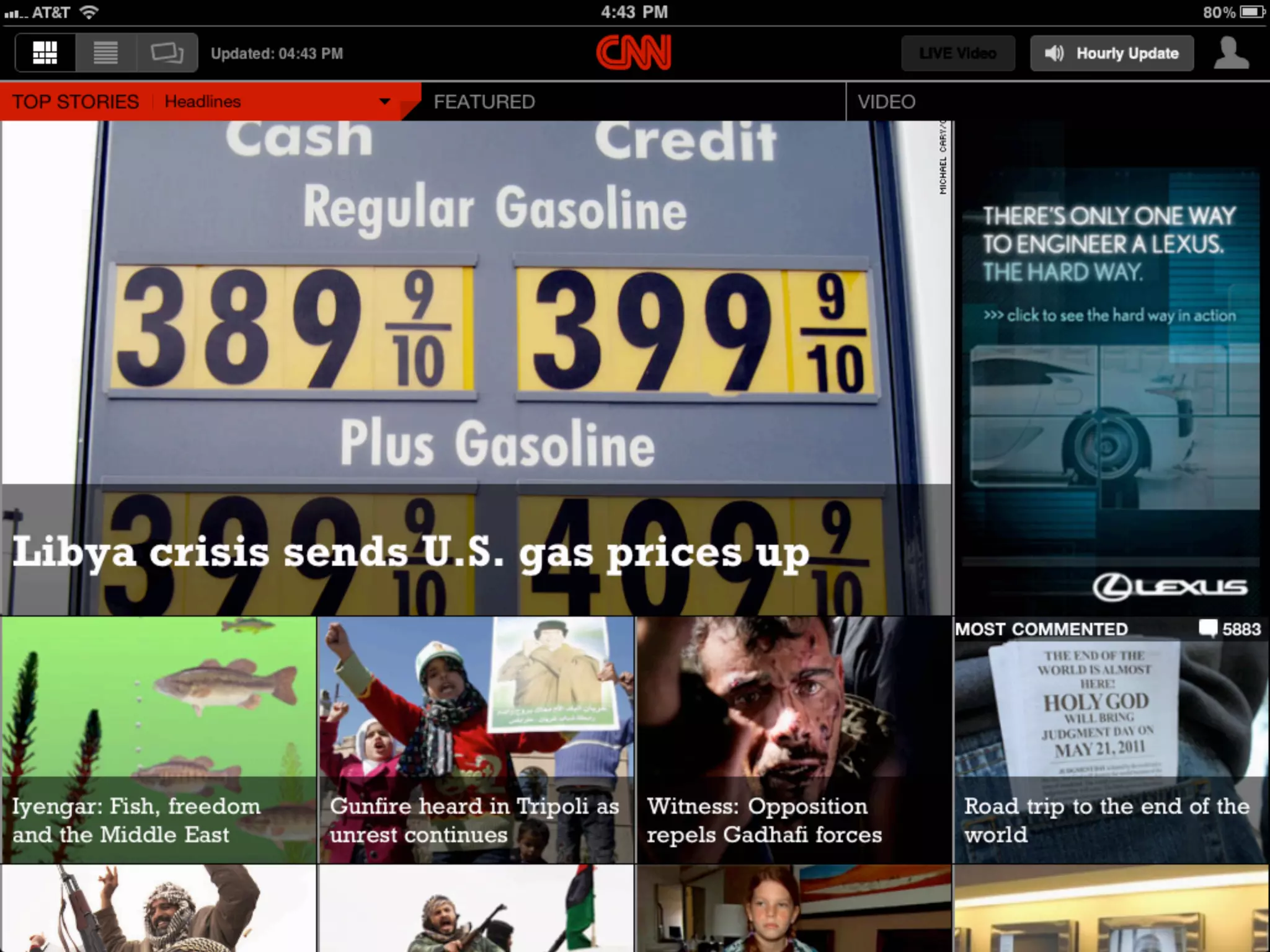The image size is (1270, 952).
Task: Select Headlines section selector
Action: tap(202, 102)
